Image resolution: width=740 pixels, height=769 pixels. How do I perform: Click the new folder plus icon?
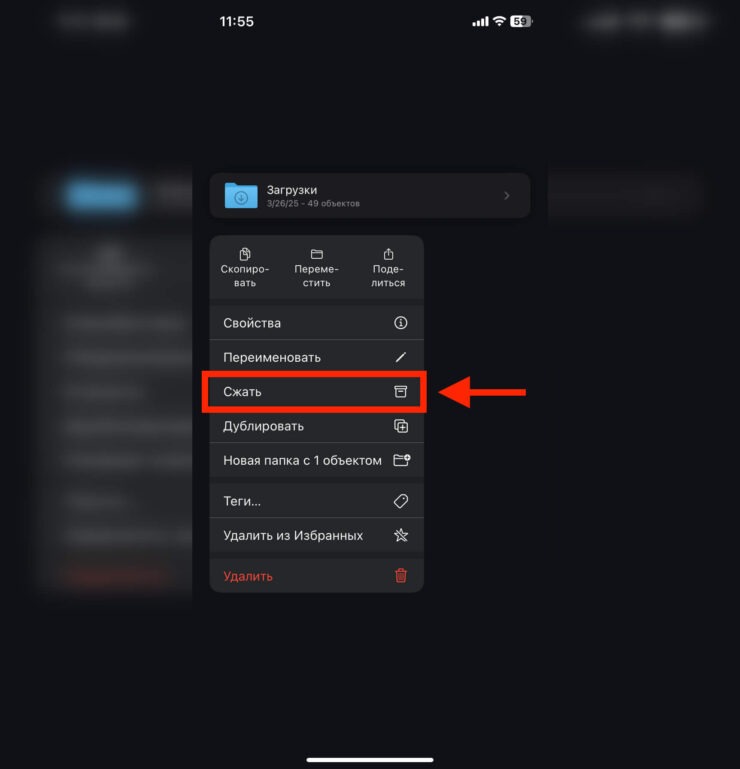point(402,460)
